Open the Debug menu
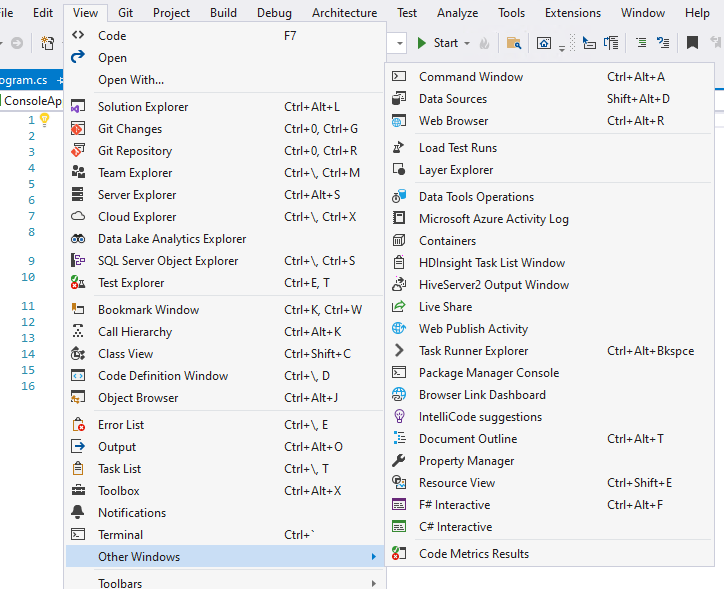Viewport: 724px width, 589px height. pos(274,13)
